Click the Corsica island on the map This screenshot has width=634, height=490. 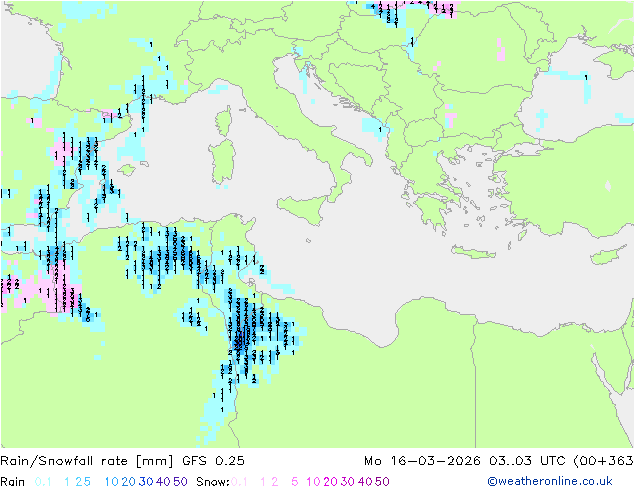(224, 121)
